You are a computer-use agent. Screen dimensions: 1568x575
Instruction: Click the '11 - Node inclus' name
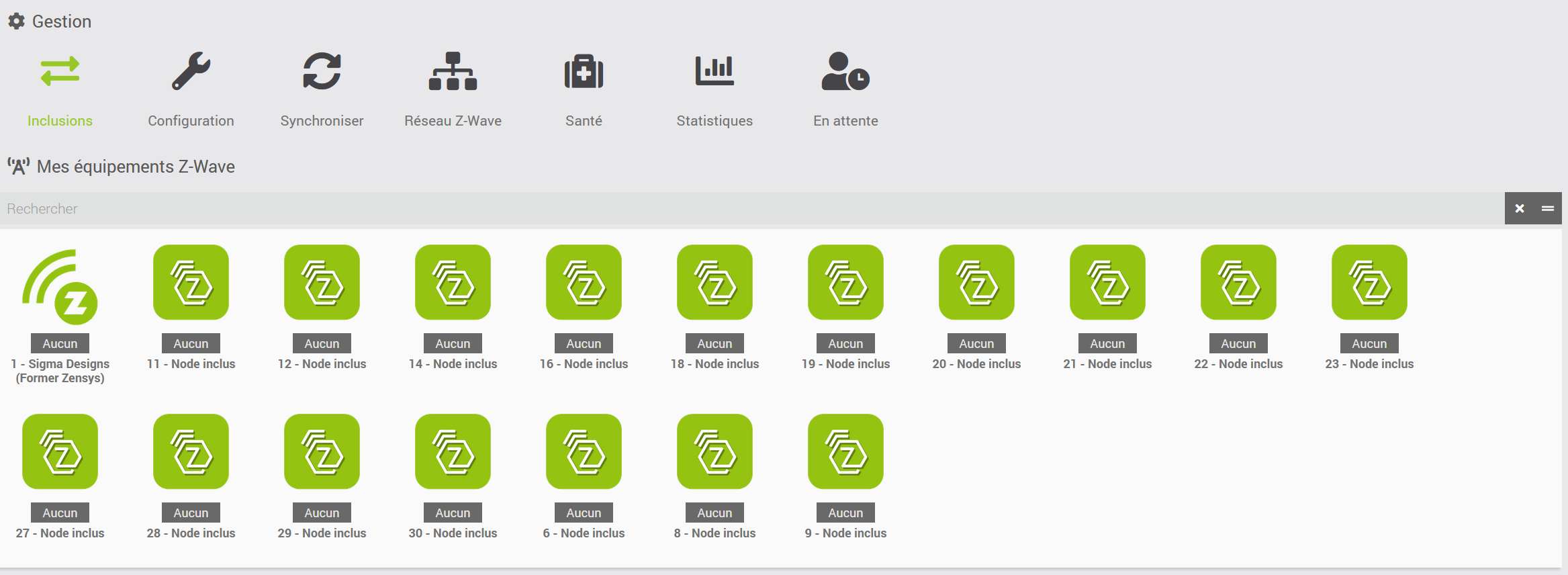pyautogui.click(x=191, y=364)
